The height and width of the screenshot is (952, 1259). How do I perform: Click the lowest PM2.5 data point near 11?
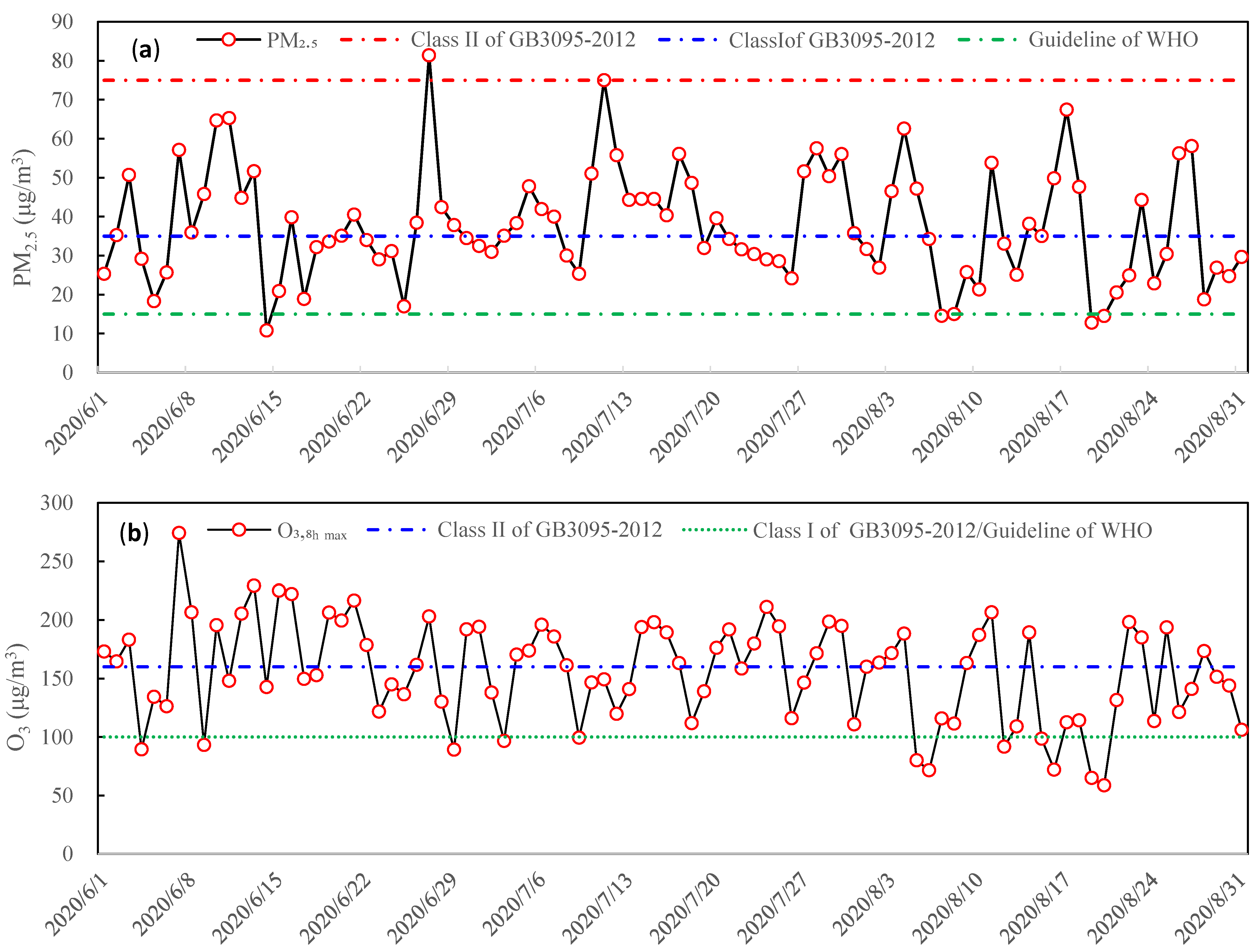coord(266,331)
